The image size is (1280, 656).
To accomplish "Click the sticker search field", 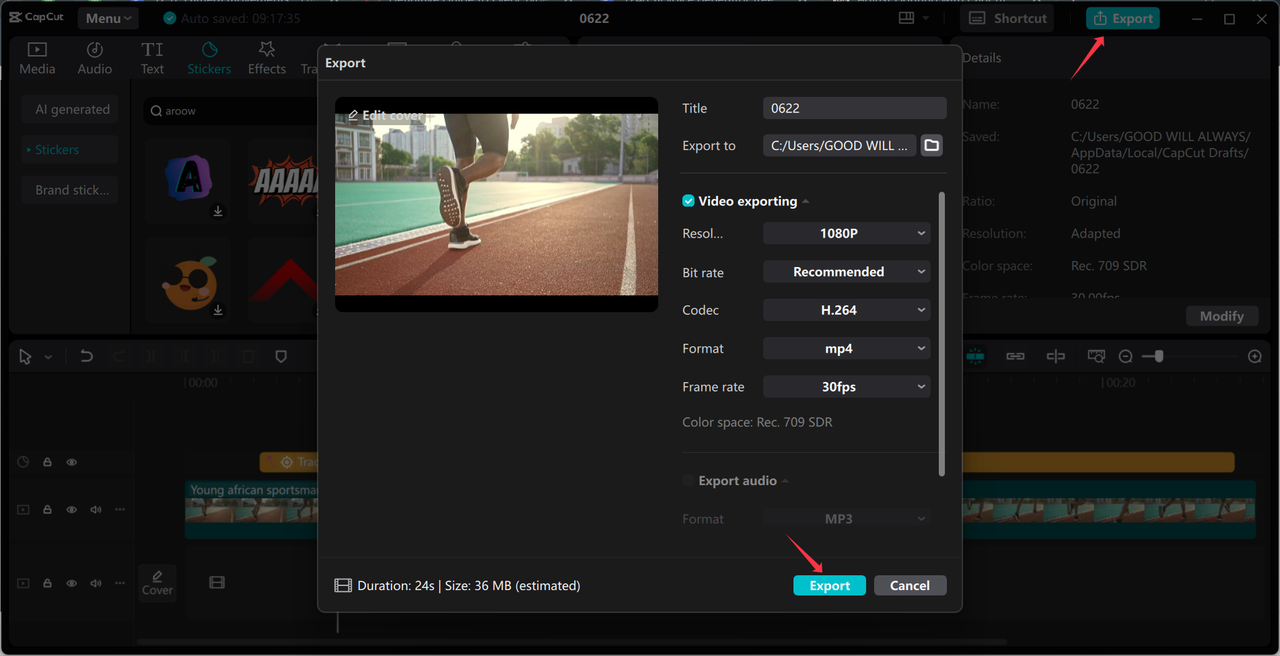I will pos(230,111).
